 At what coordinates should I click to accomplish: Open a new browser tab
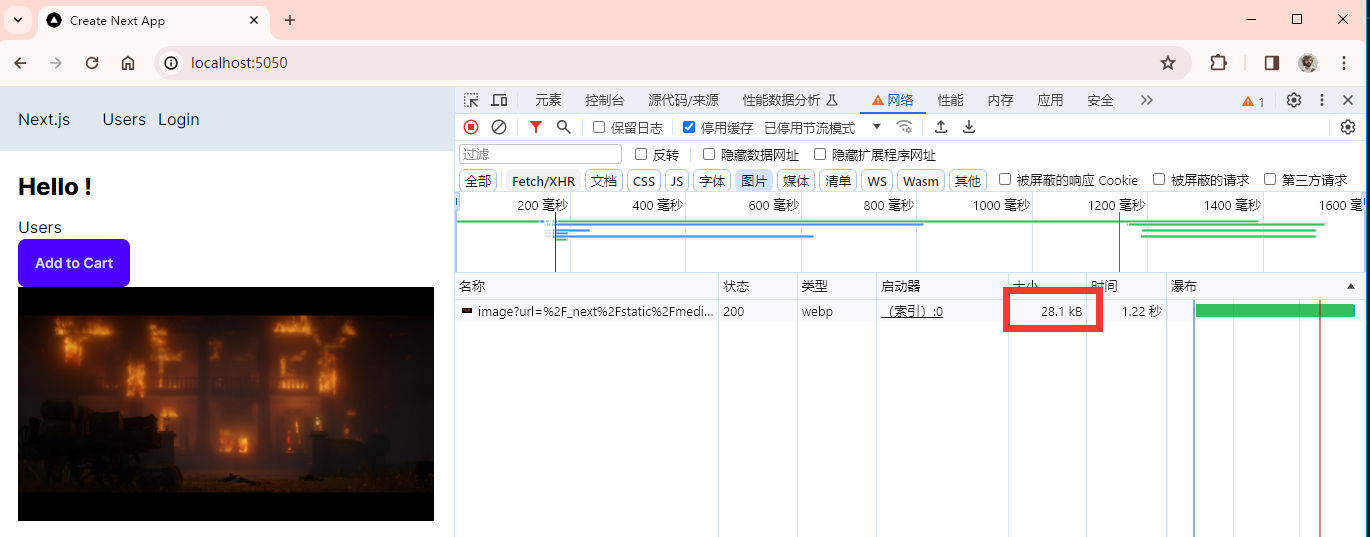(x=290, y=20)
